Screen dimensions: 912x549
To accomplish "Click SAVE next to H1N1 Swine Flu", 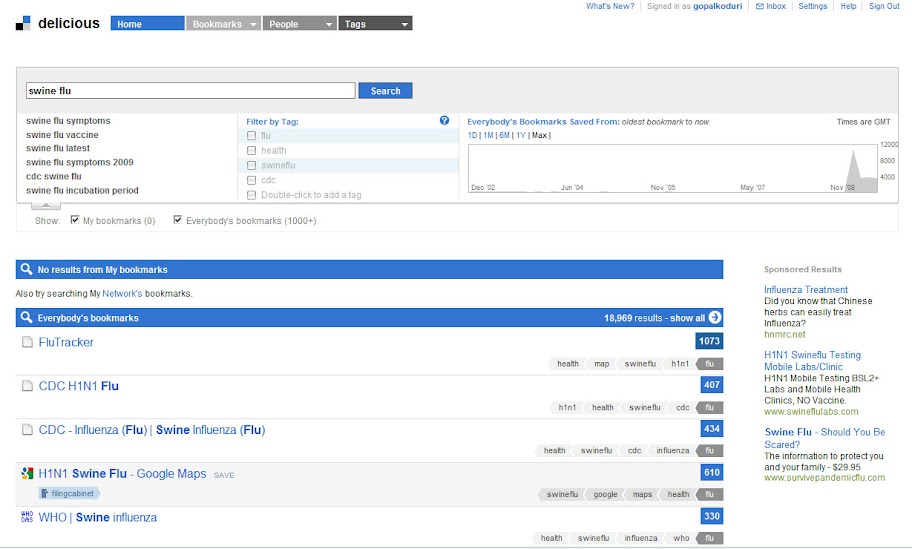I will 224,475.
